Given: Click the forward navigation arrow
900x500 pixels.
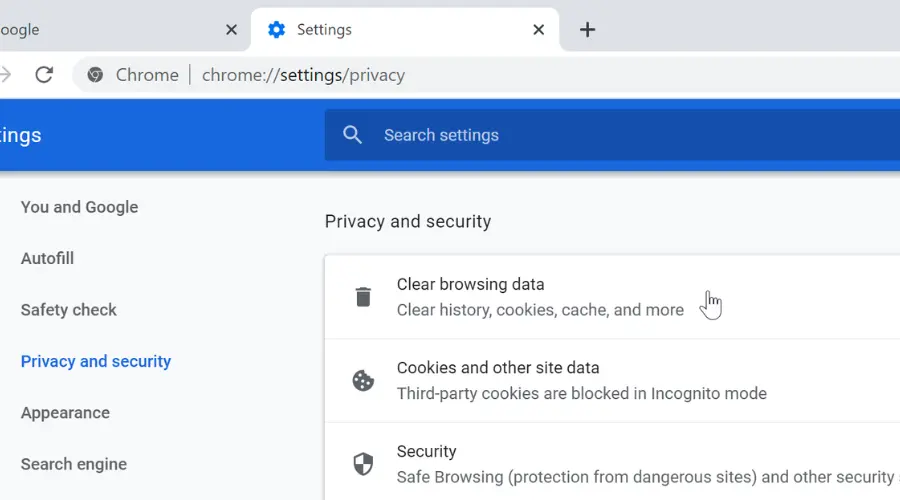Looking at the screenshot, I should pos(6,75).
